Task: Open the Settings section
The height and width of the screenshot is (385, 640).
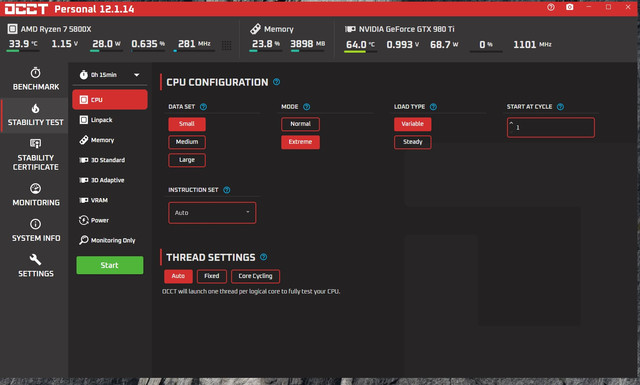Action: pos(36,266)
